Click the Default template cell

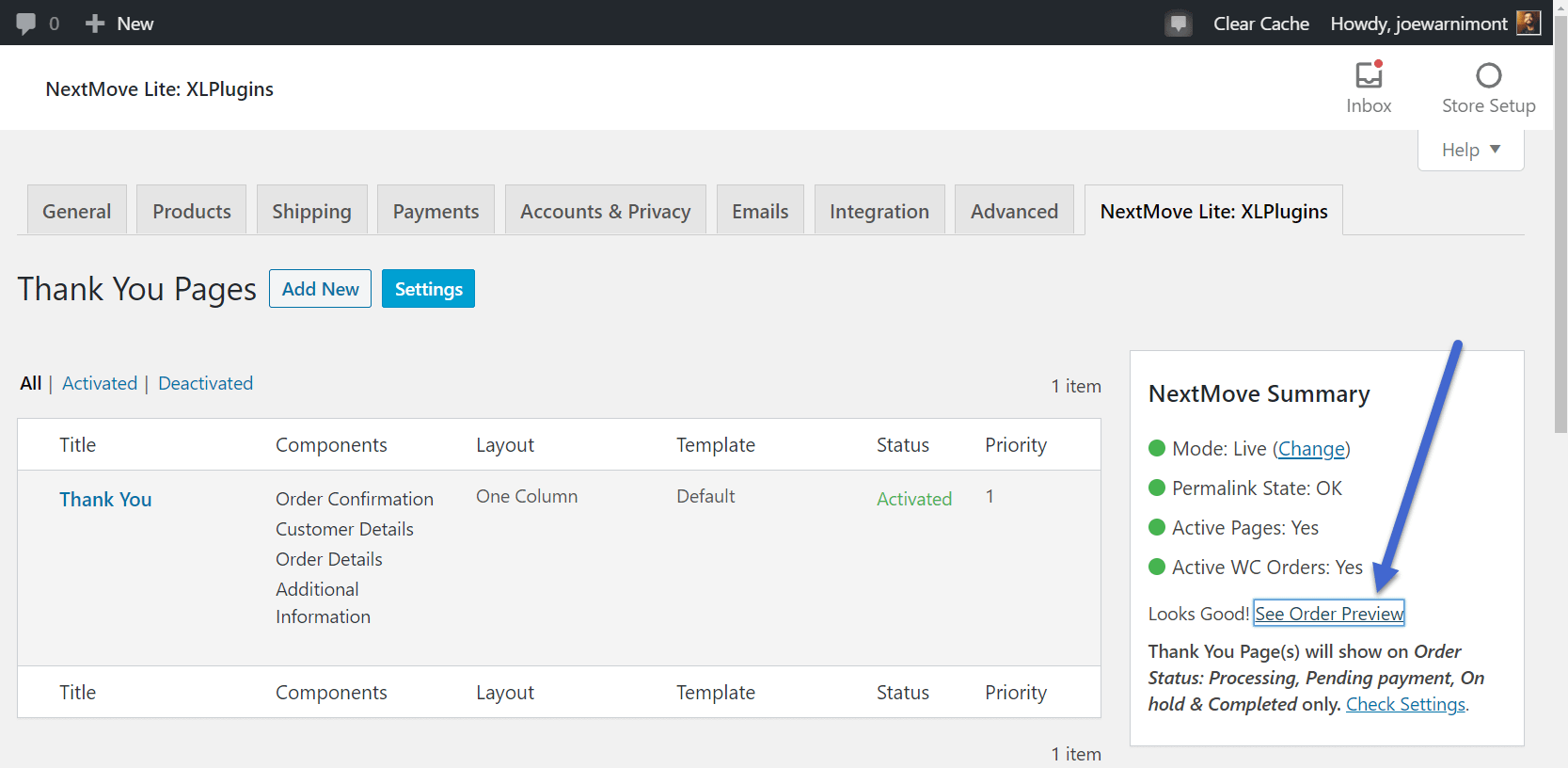pyautogui.click(x=705, y=496)
